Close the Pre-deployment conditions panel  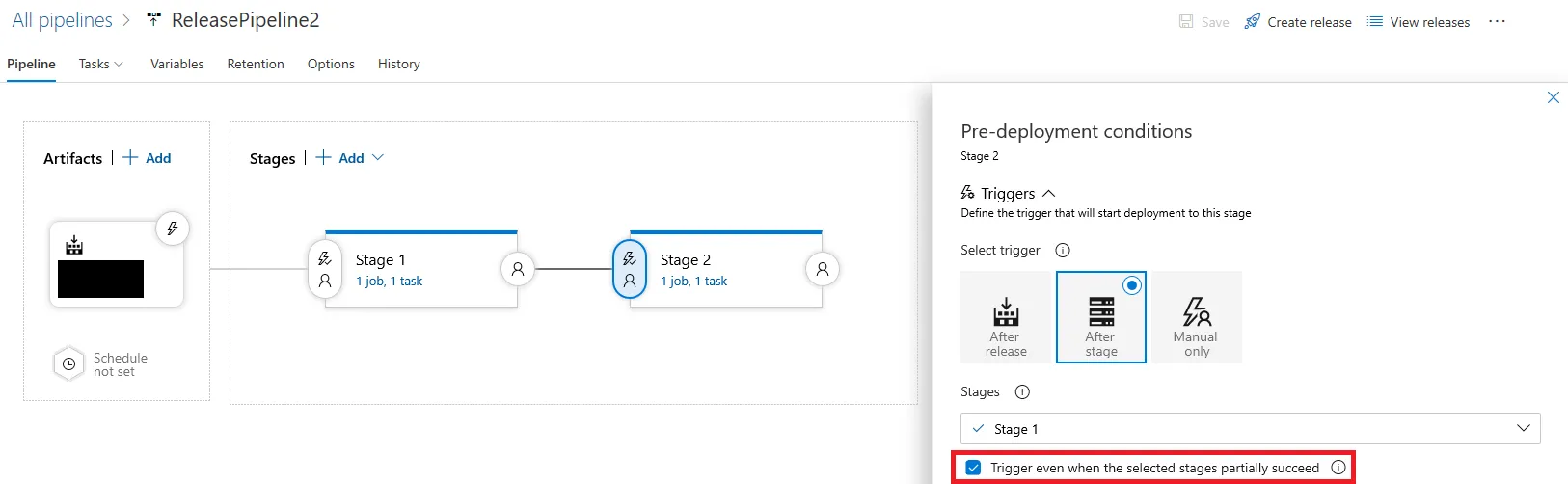coord(1553,97)
